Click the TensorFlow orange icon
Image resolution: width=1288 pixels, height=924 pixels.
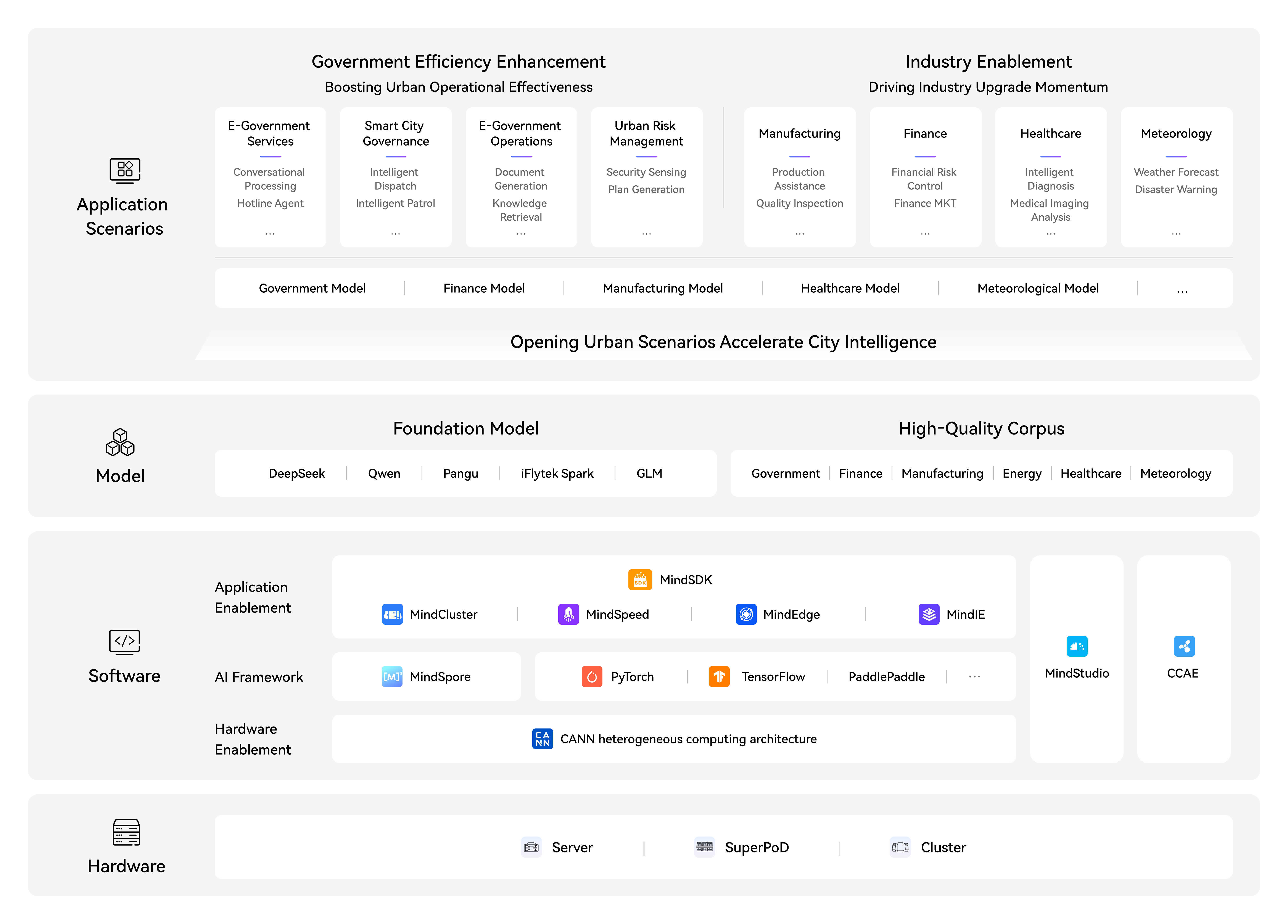pos(719,677)
